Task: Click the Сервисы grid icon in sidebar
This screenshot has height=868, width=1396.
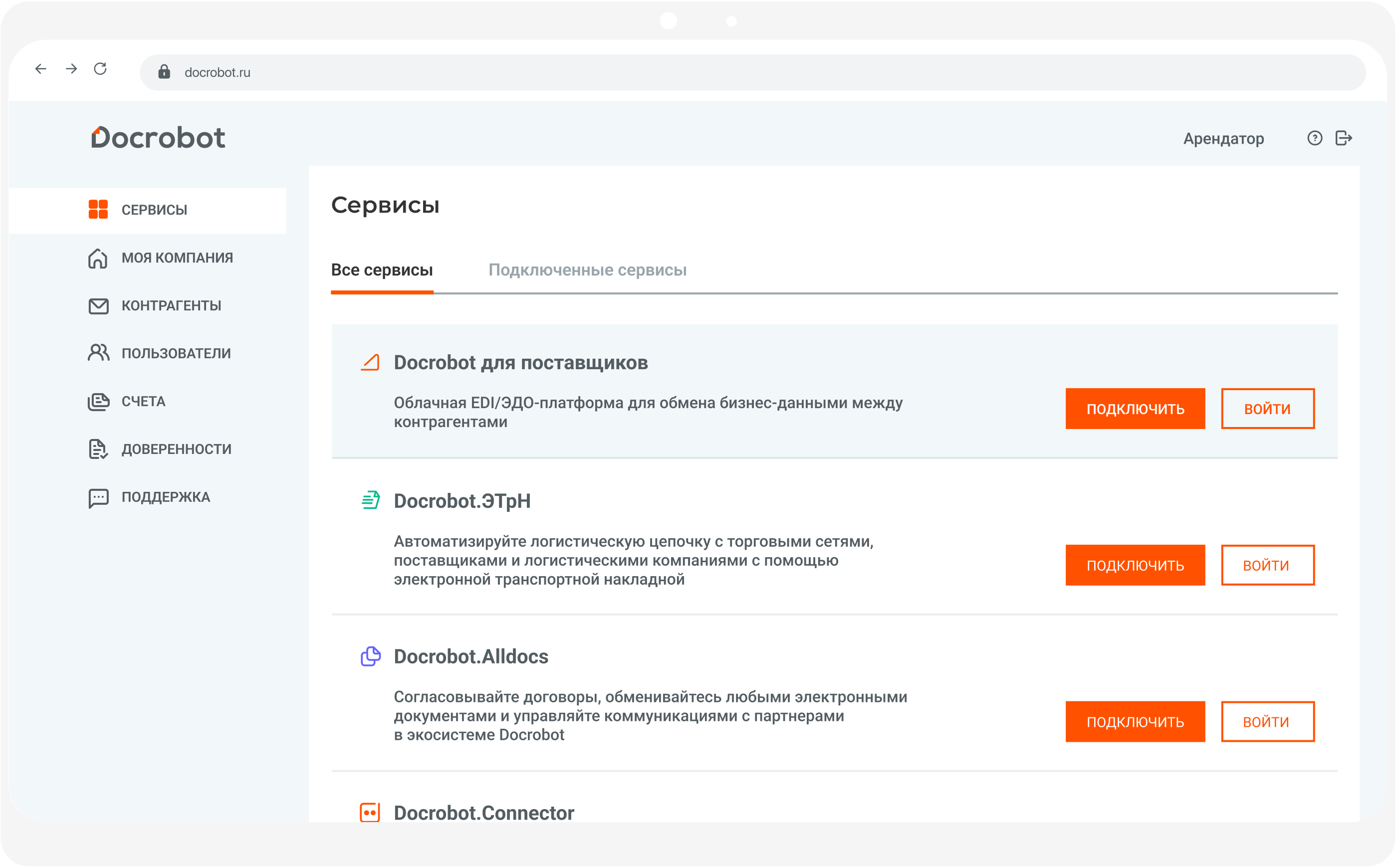Action: 98,210
